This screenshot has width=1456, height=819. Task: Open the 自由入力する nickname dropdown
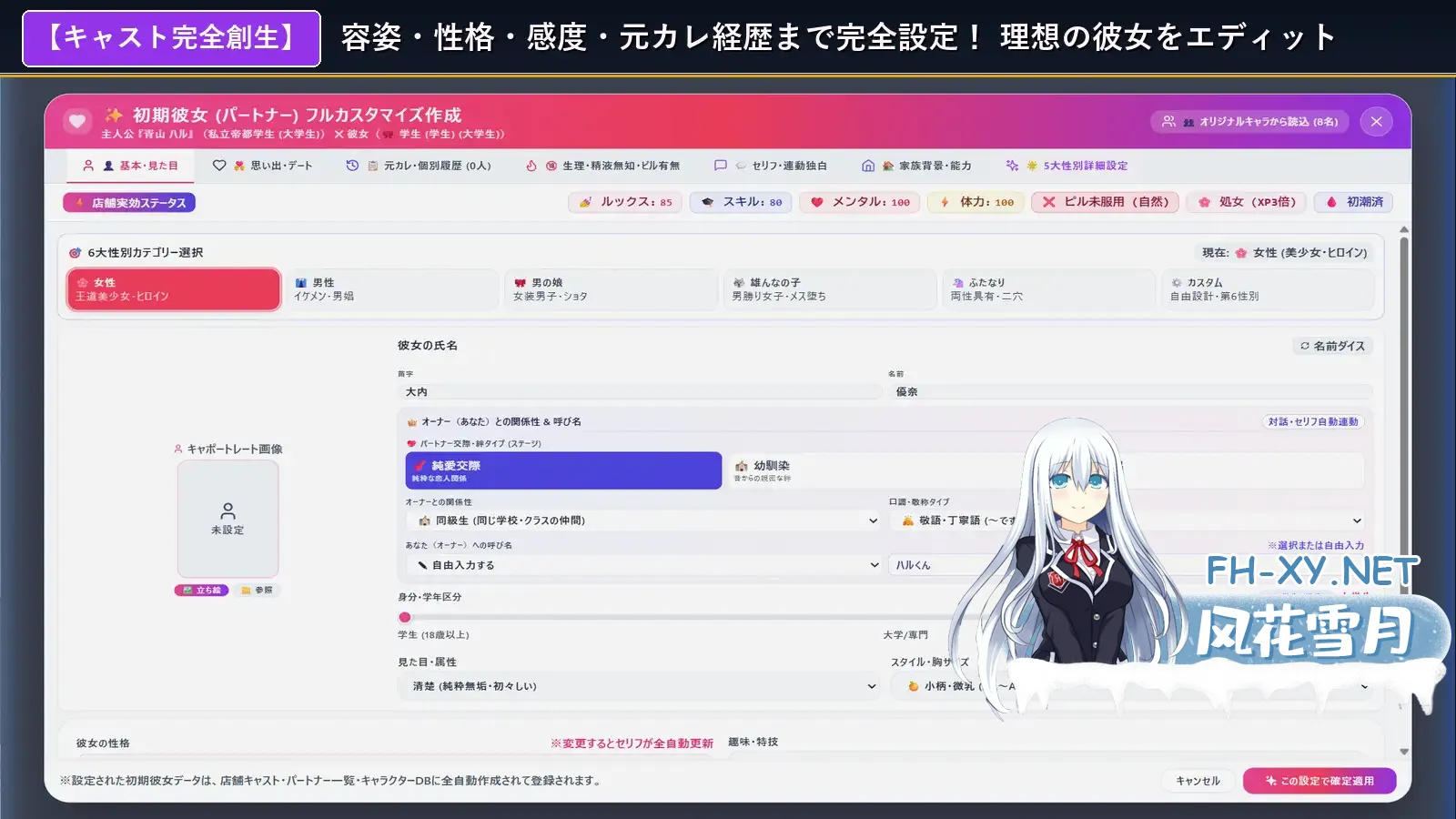642,565
